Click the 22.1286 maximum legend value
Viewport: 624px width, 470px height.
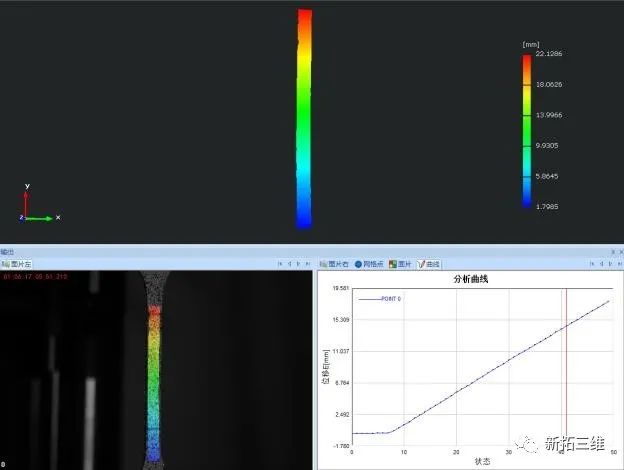coord(548,54)
